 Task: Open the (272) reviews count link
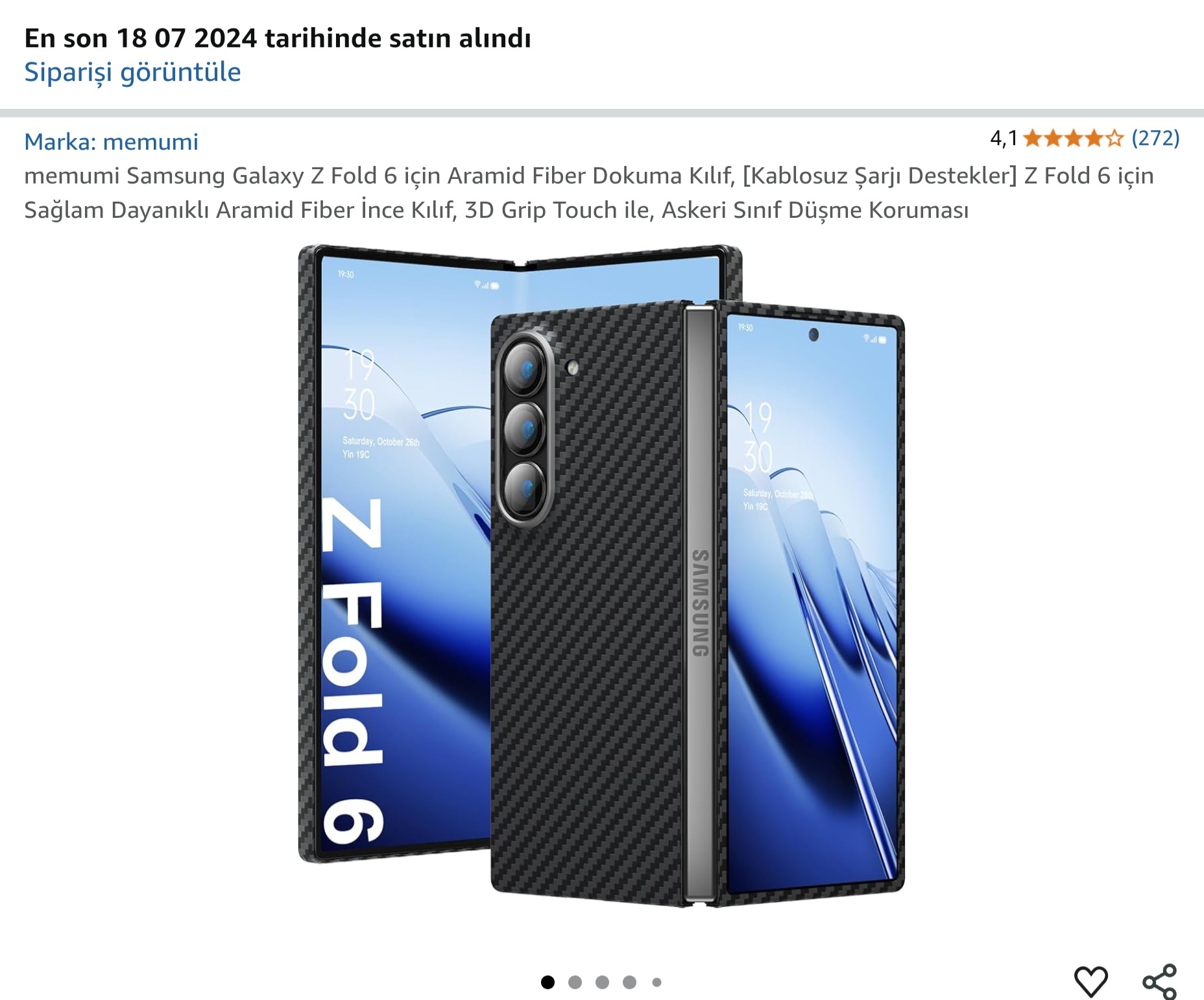click(x=1155, y=138)
